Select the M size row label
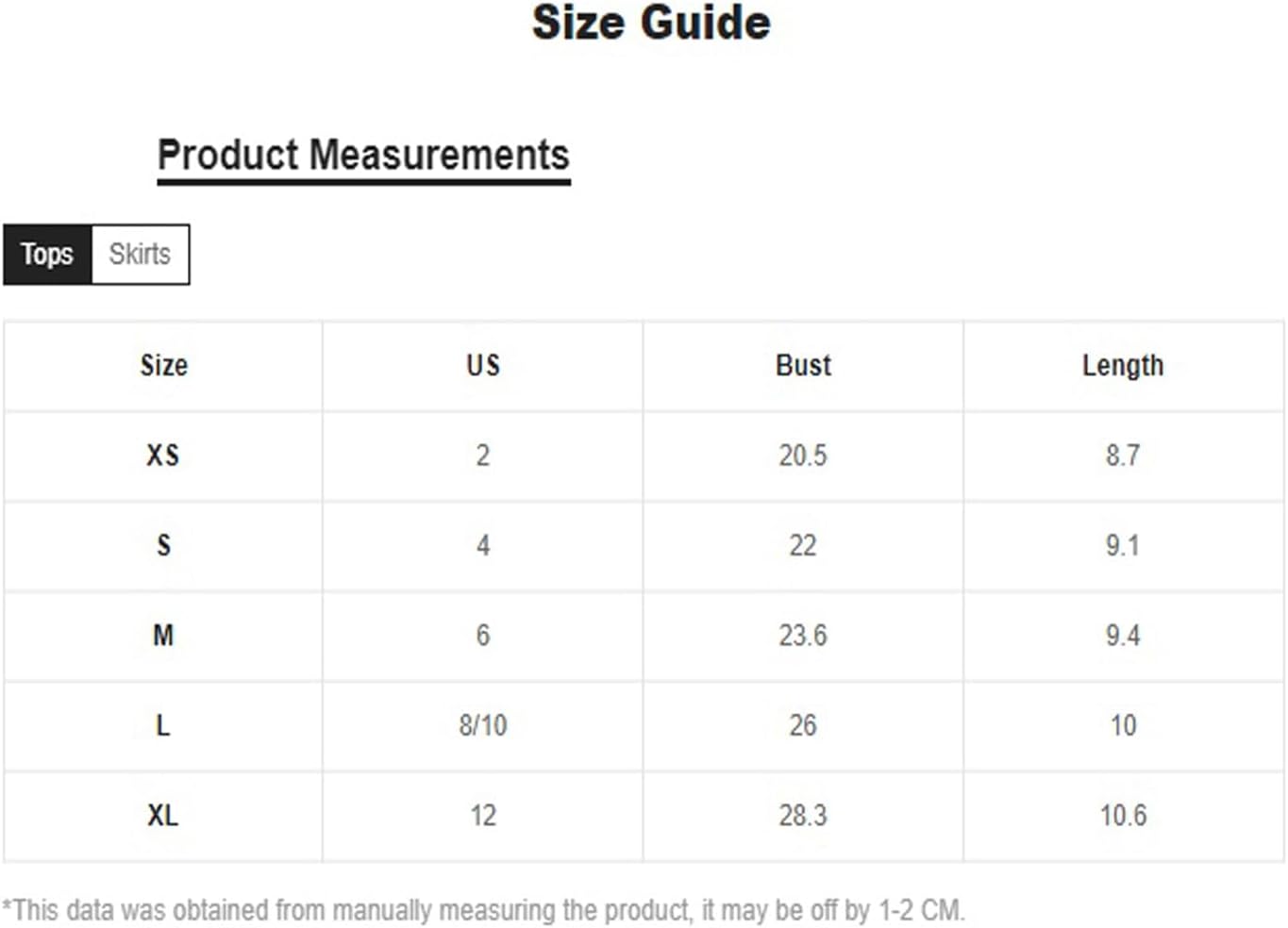 [x=163, y=636]
